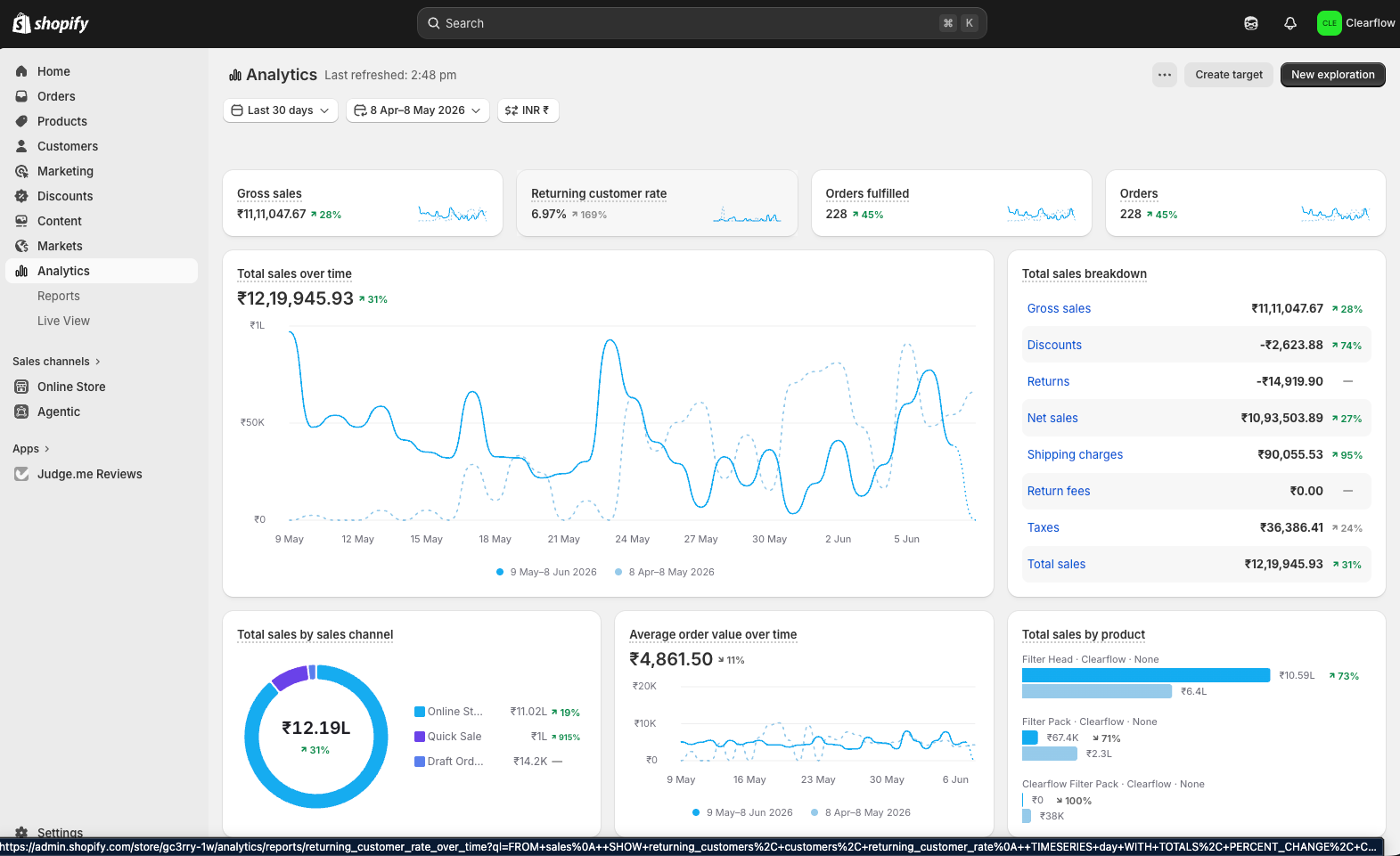Click the sales channel donut chart
This screenshot has height=856, width=1400.
(316, 737)
